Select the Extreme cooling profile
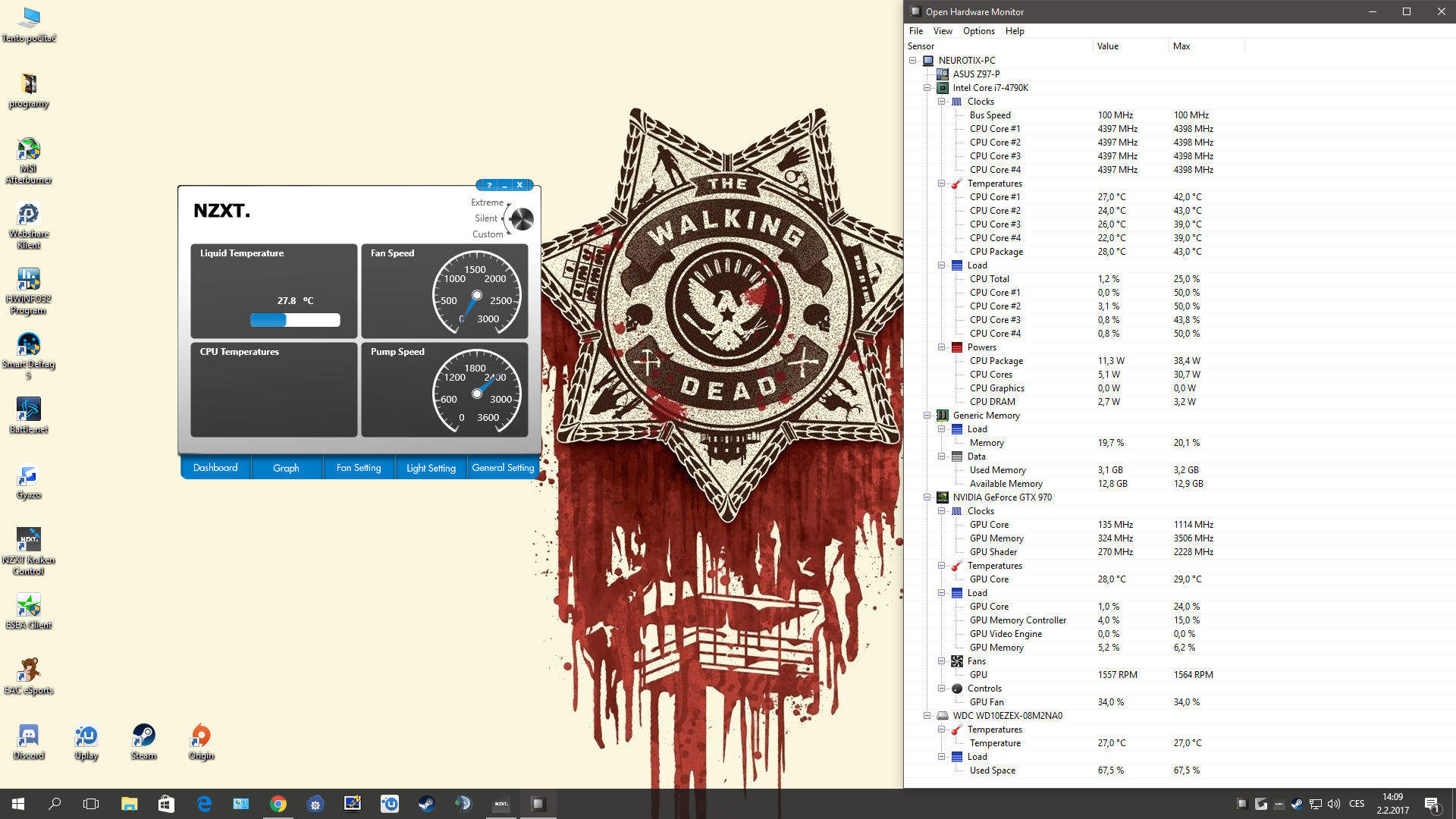Screen dimensions: 1456x819 (x=487, y=202)
